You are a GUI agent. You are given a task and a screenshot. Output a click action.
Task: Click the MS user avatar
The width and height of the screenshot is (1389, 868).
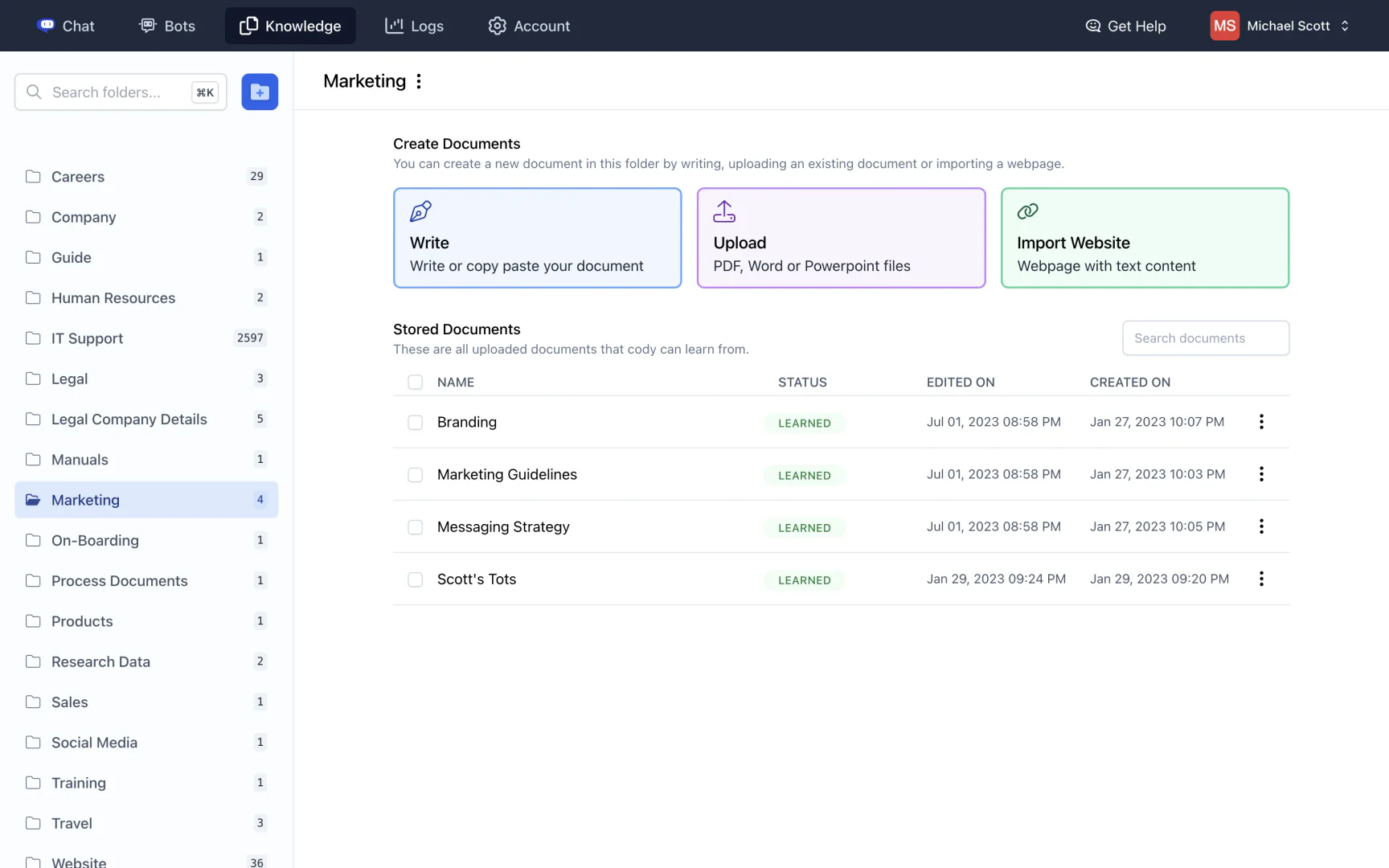(1224, 26)
